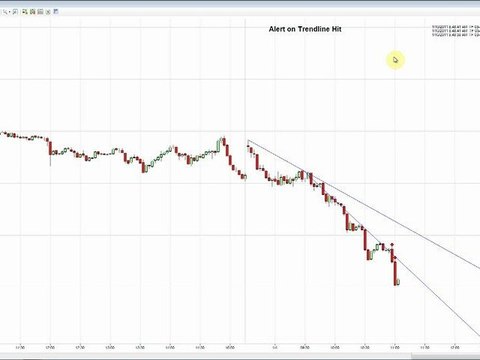
Task: Click the blue-tinted rightmost toolbar icon
Action: (56, 12)
